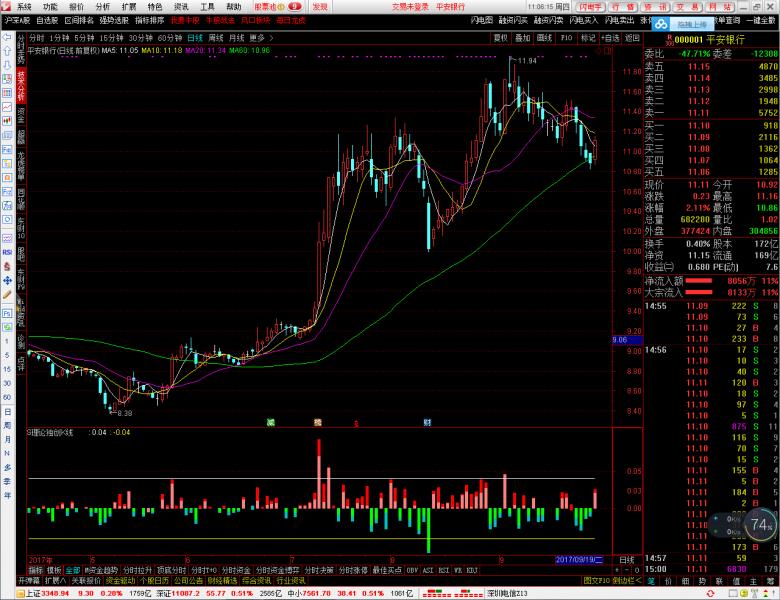This screenshot has width=780, height=600.
Task: Open the F10 company info
Action: point(566,38)
